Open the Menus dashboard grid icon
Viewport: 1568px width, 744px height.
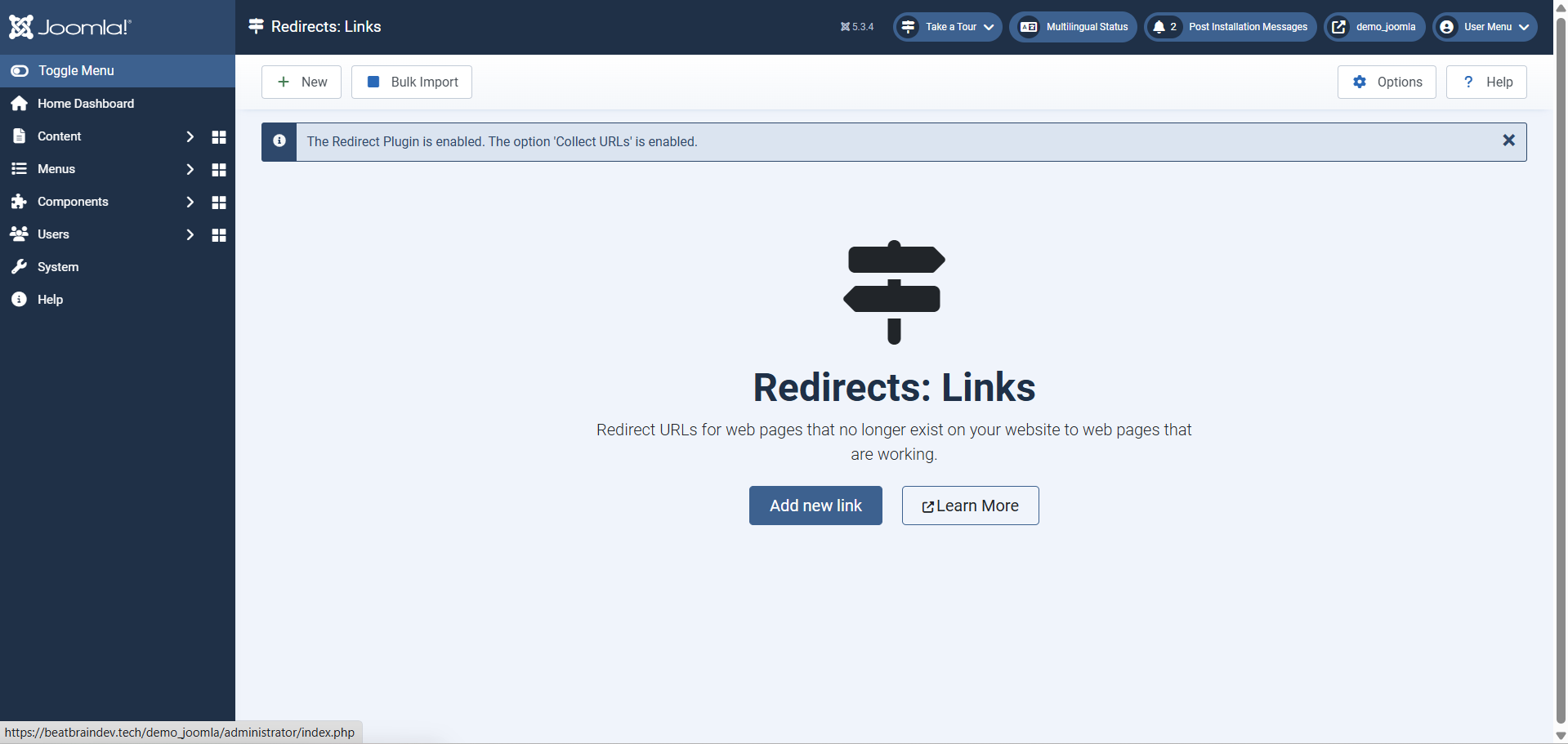click(218, 170)
